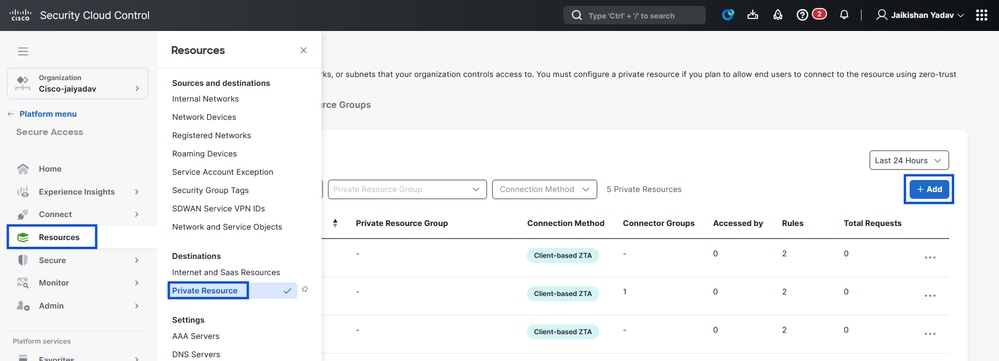Open row actions for second resource

tap(930, 295)
